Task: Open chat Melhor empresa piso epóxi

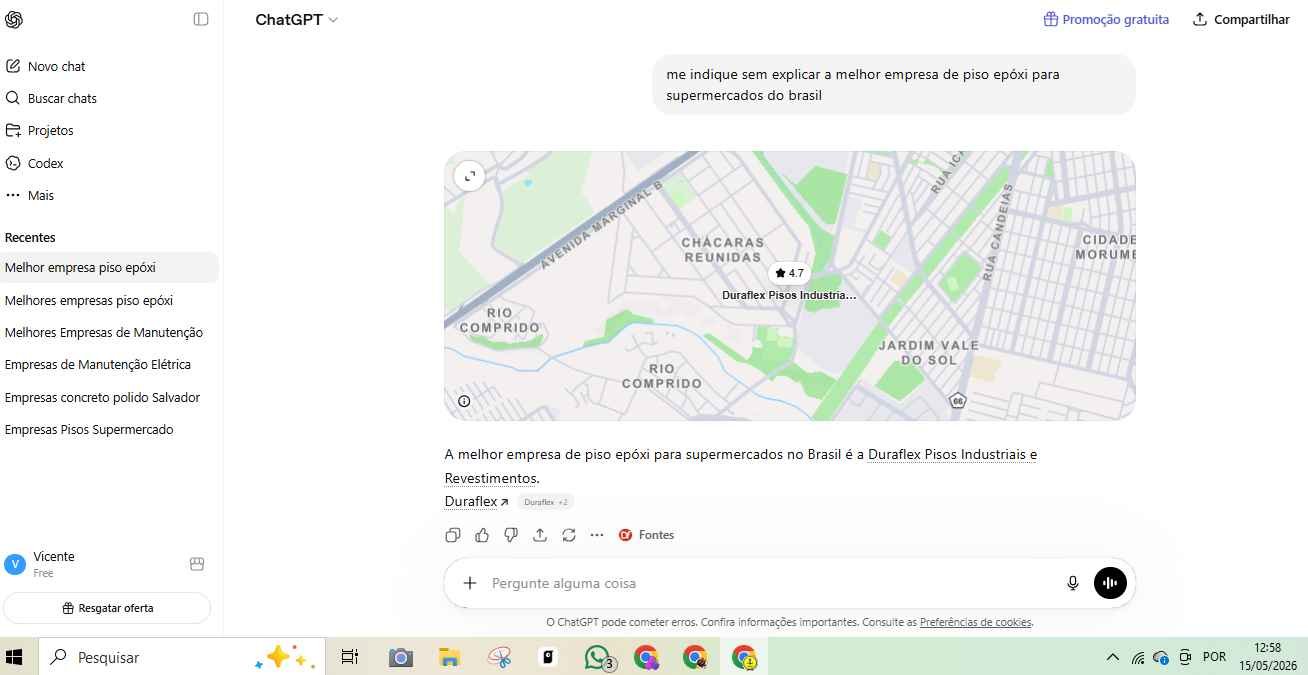Action: point(109,267)
